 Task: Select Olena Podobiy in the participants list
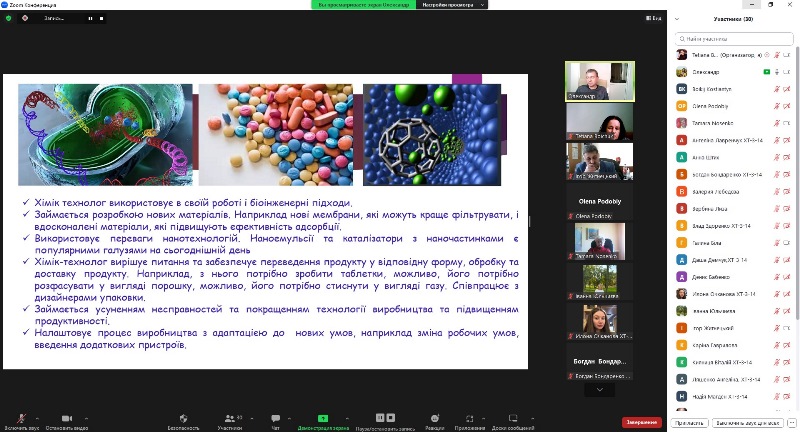712,104
